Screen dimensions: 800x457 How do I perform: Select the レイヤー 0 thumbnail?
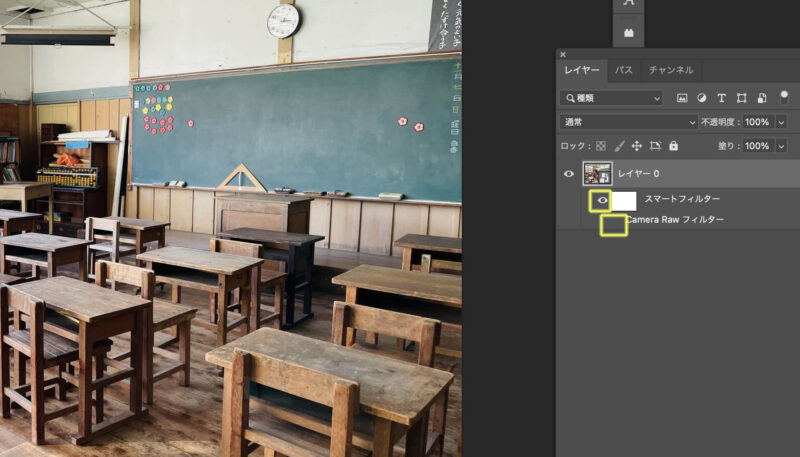coord(597,174)
